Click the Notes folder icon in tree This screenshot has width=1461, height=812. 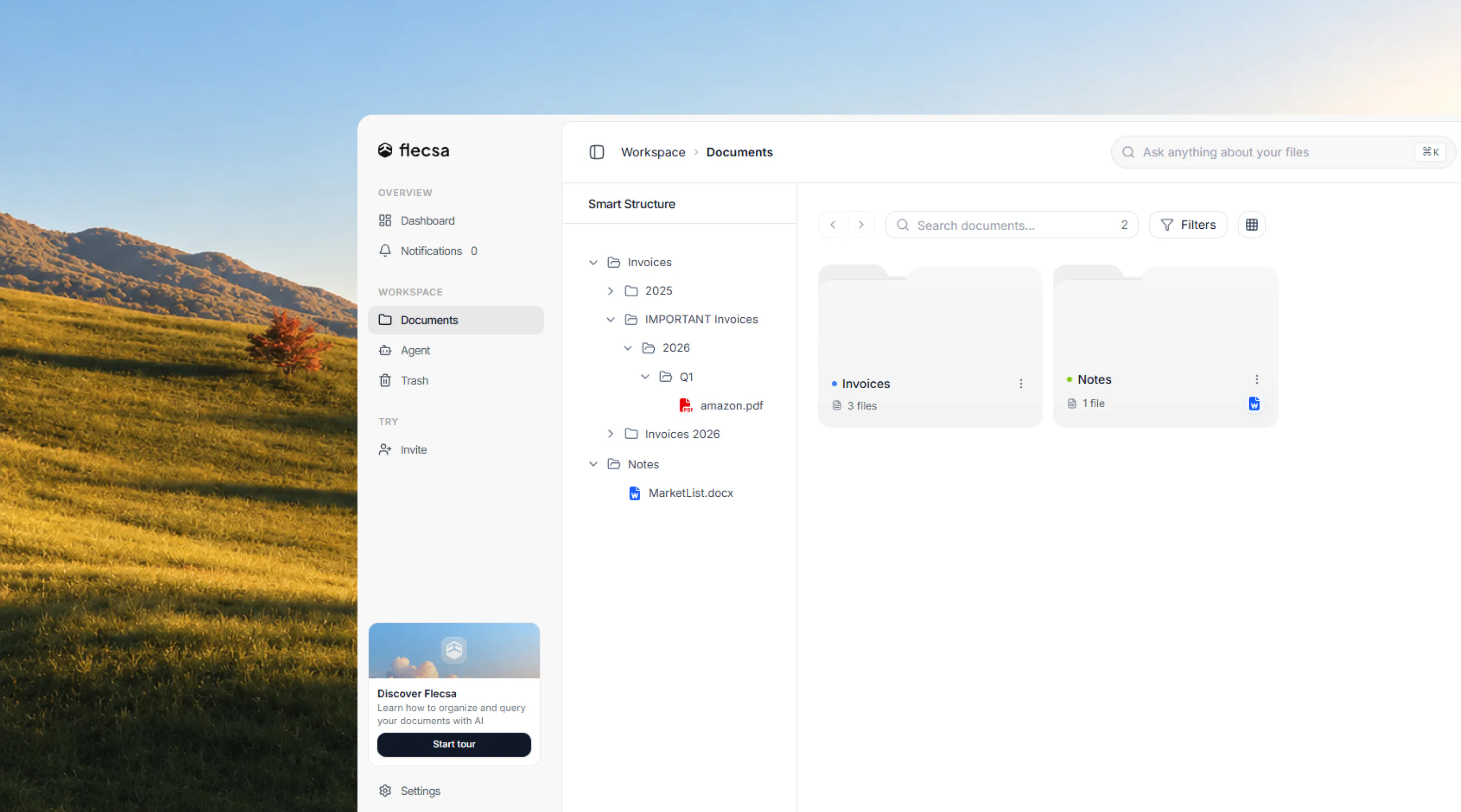coord(613,464)
